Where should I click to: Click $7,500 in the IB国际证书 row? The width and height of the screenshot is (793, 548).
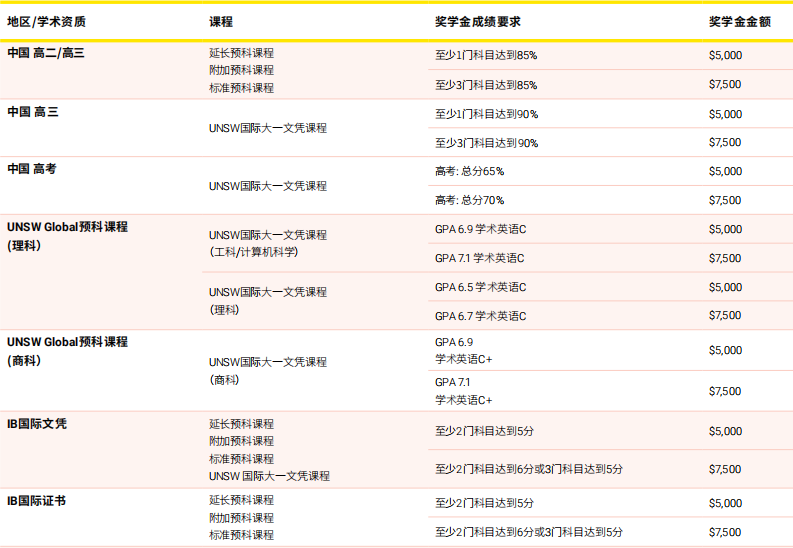click(x=725, y=532)
